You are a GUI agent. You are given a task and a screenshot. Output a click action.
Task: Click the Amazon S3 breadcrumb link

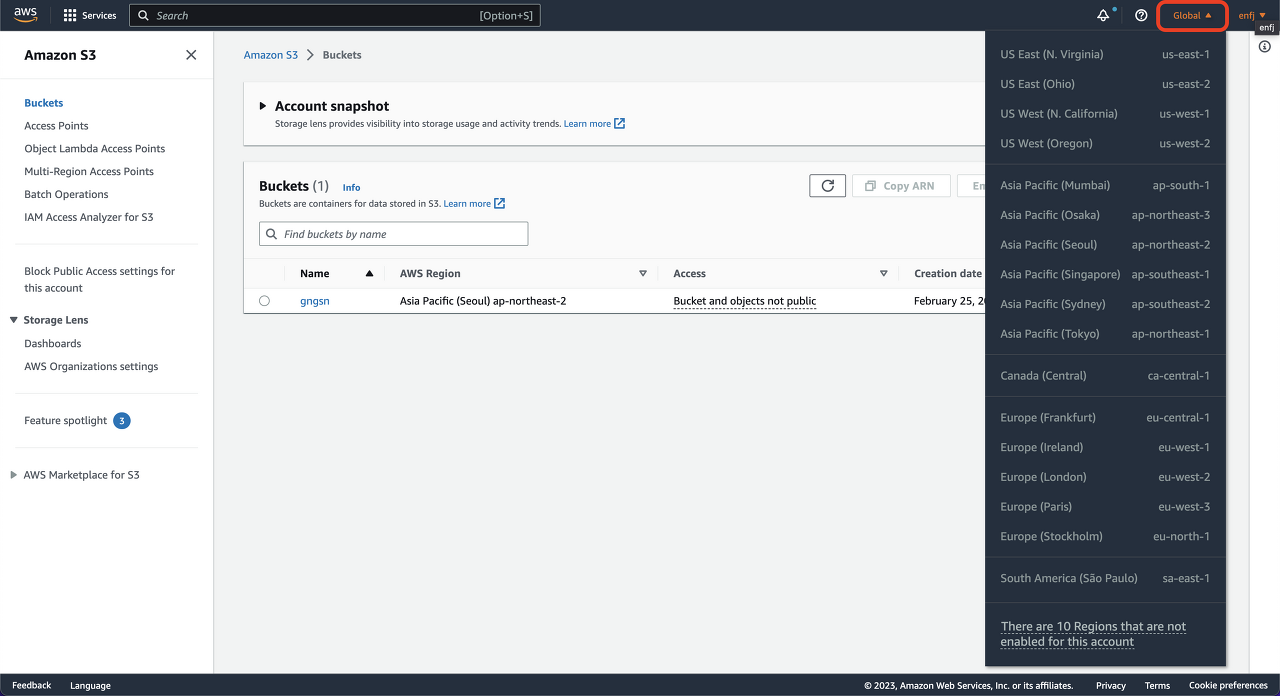271,55
